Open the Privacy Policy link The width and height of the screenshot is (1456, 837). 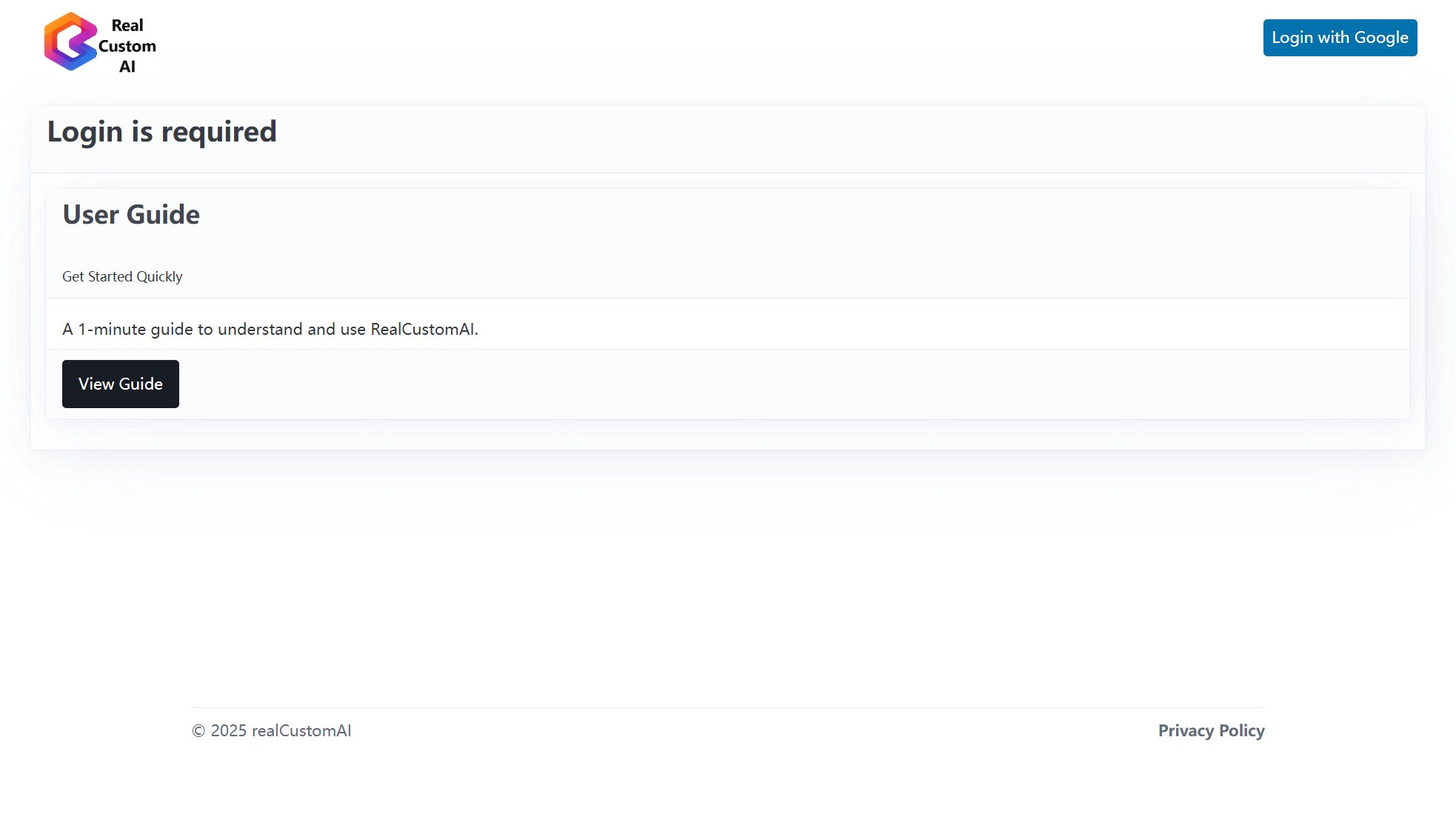click(1211, 730)
